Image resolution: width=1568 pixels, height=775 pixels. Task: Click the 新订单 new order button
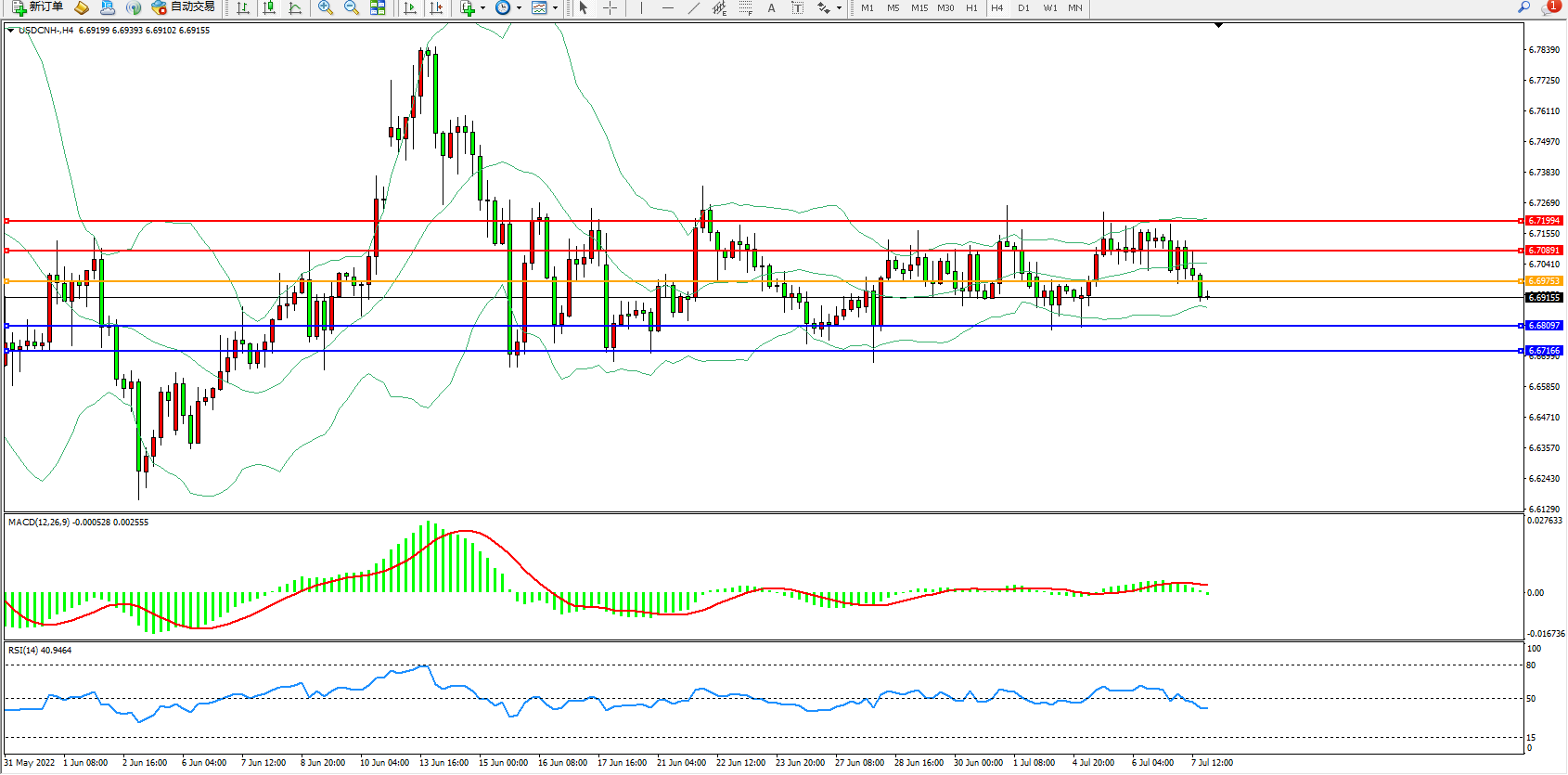(37, 7)
